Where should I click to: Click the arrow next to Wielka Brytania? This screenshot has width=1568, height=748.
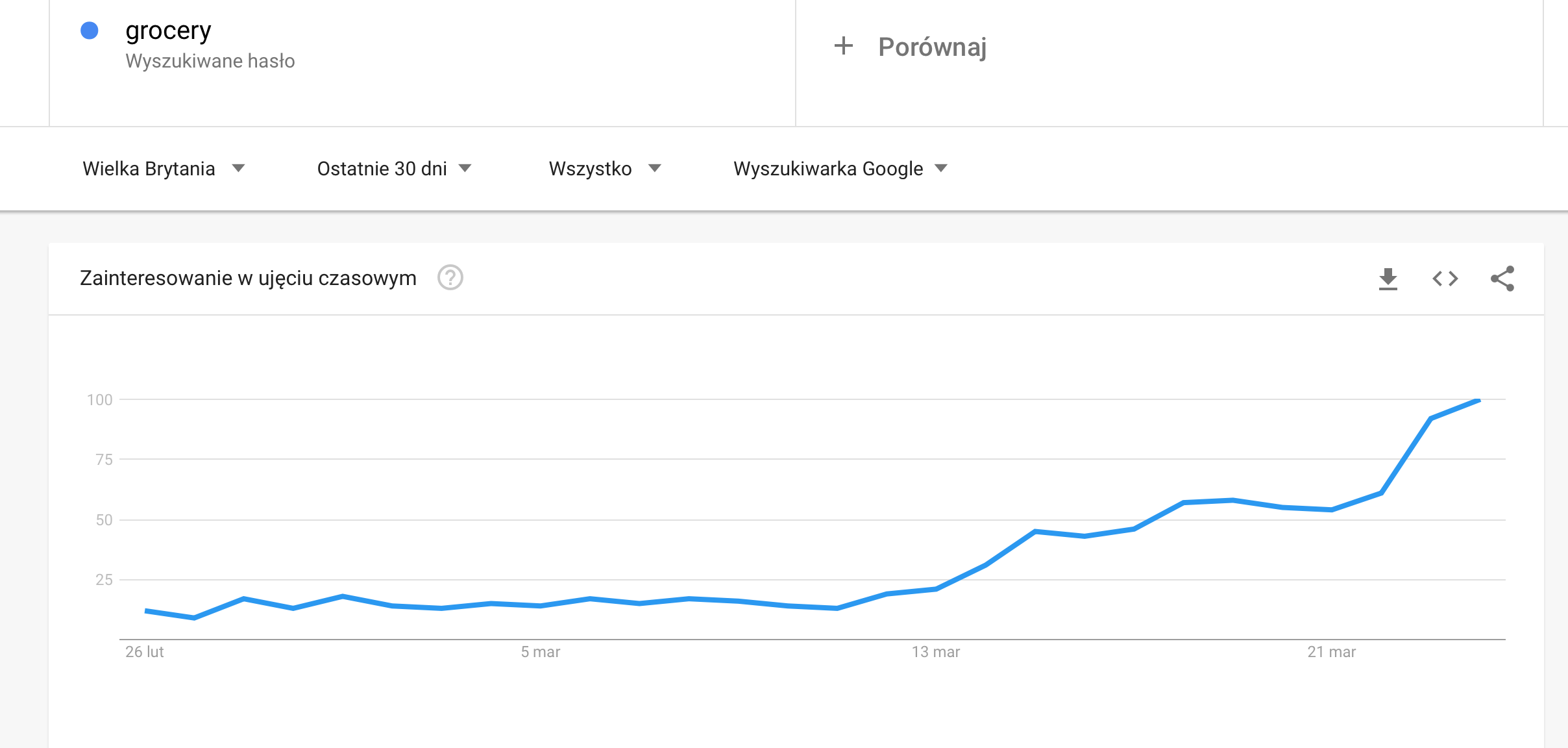[238, 169]
